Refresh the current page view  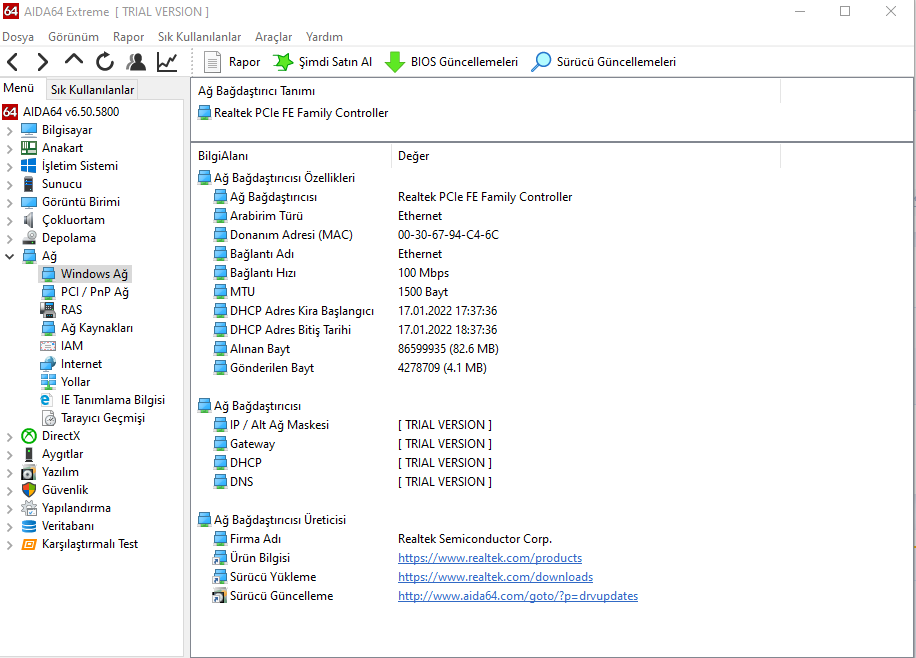(105, 62)
